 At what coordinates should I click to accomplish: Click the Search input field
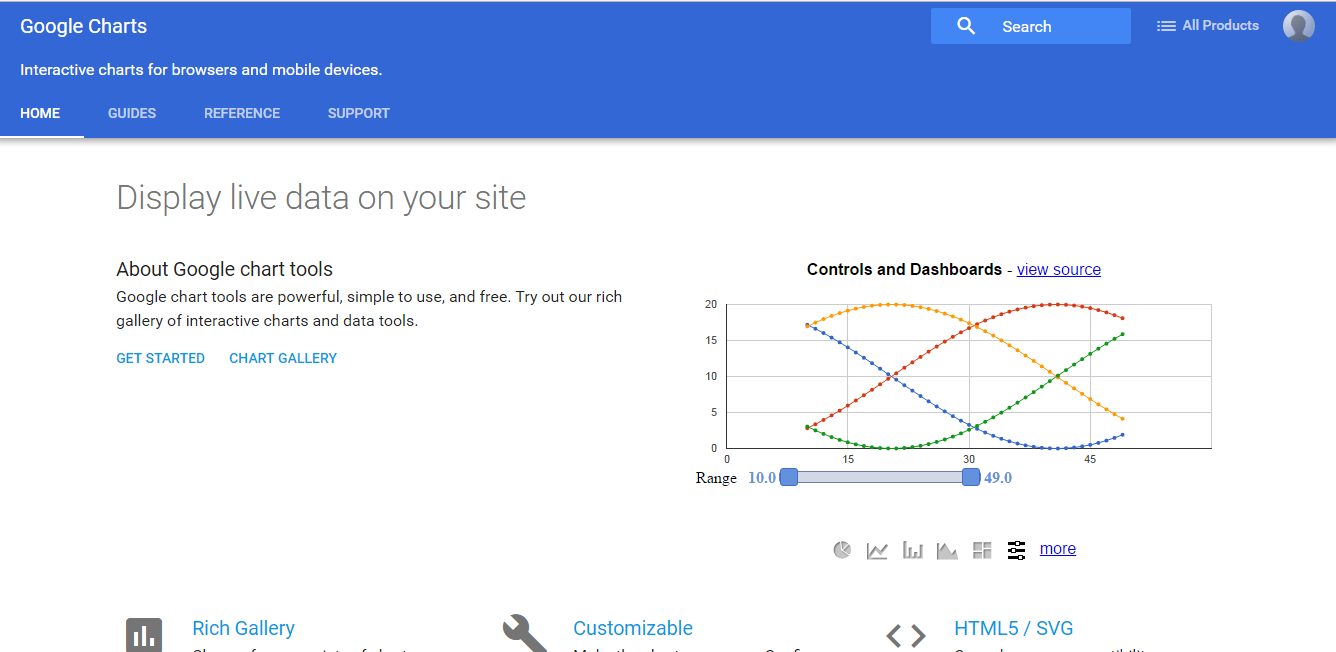[x=1031, y=26]
